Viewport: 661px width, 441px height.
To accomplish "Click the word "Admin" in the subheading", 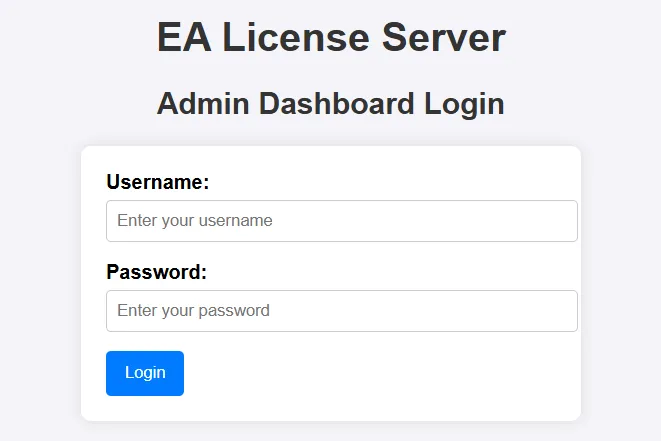I will [203, 104].
